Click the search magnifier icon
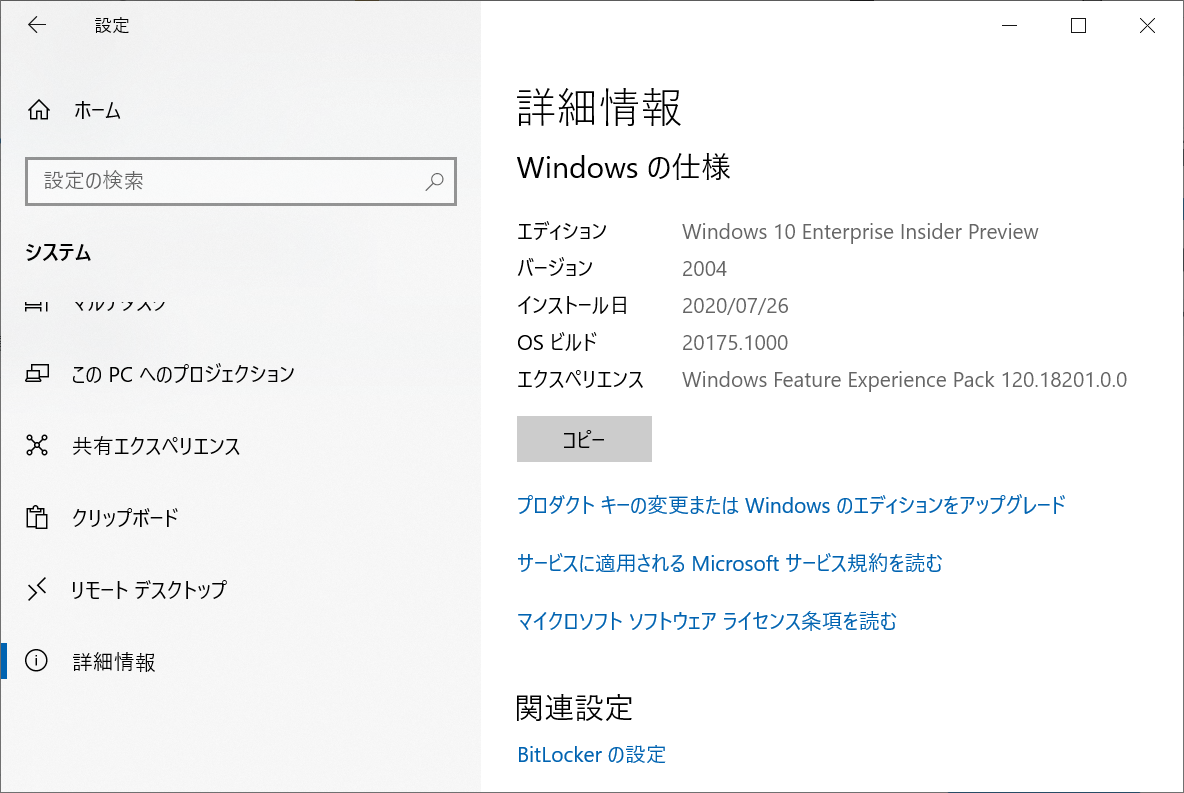 point(434,181)
